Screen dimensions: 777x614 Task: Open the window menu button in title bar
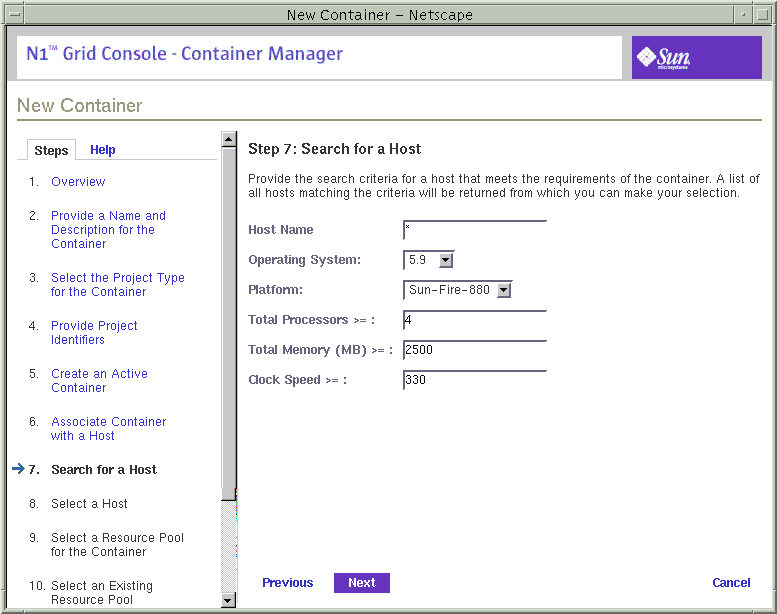[15, 14]
